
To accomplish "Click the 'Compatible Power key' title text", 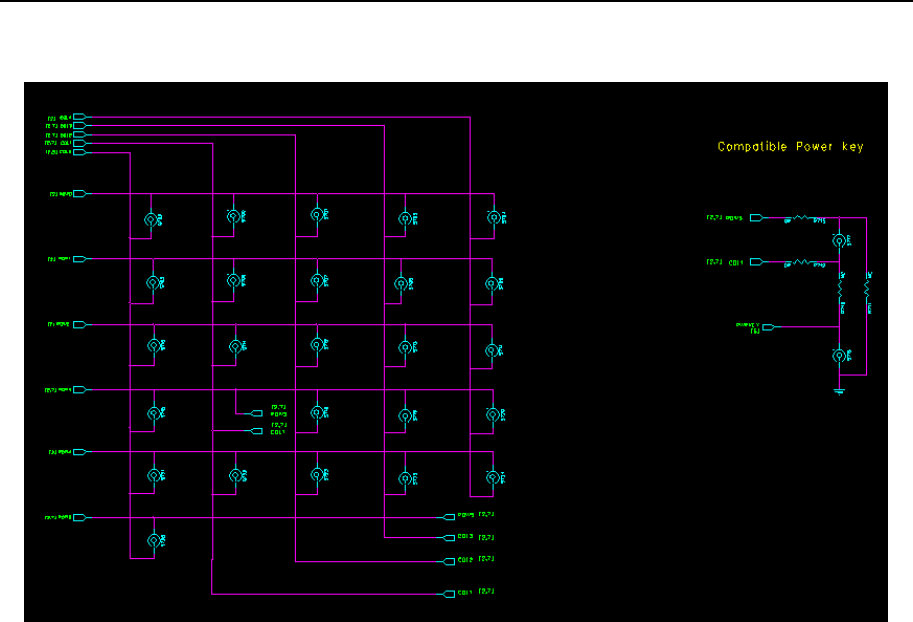I will pos(790,147).
